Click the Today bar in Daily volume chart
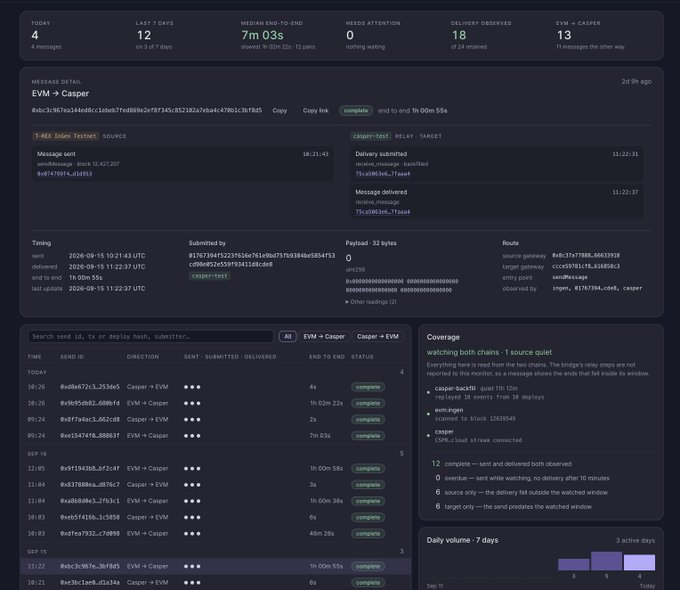This screenshot has height=590, width=680. pos(639,562)
